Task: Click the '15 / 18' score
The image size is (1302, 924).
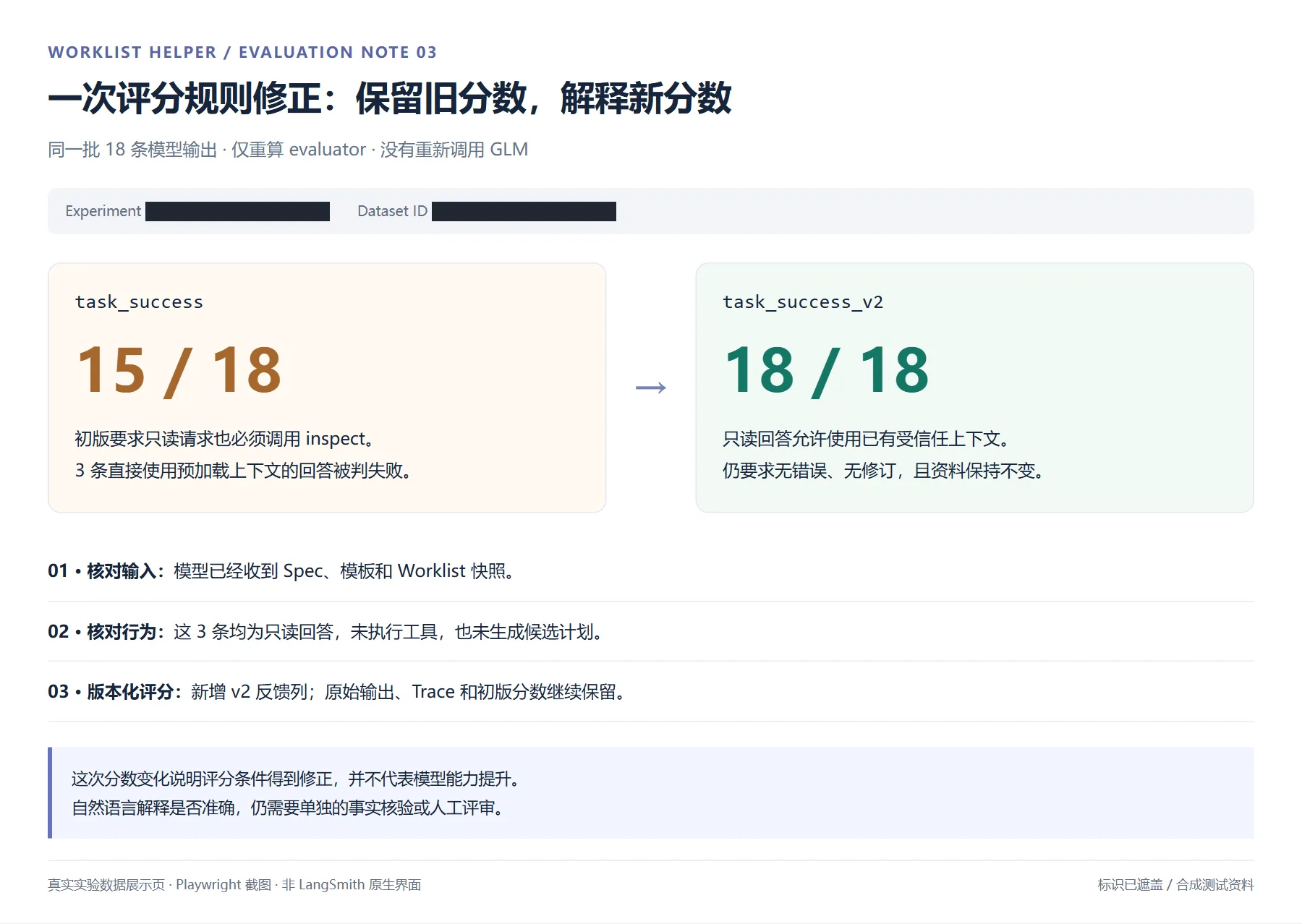Action: (179, 371)
